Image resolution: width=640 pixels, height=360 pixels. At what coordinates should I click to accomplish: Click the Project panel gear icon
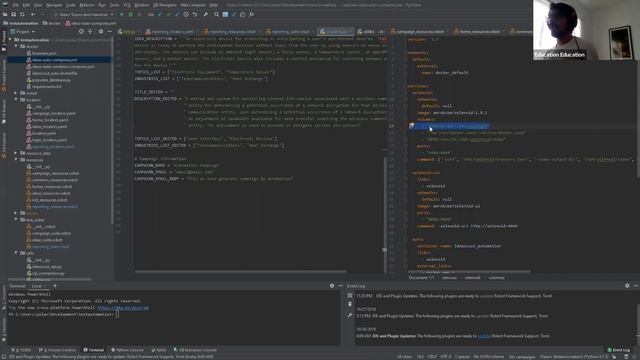[101, 31]
